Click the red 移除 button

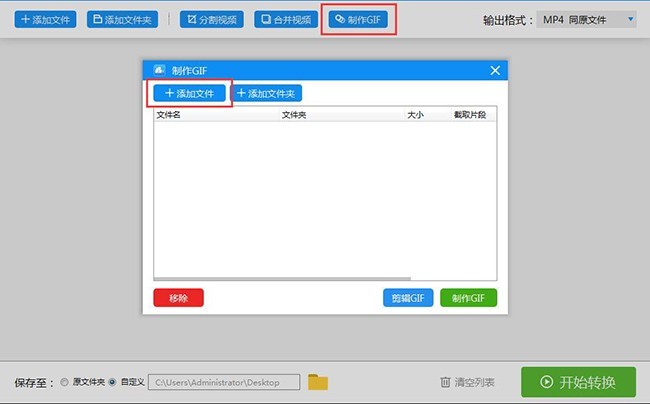(x=178, y=298)
